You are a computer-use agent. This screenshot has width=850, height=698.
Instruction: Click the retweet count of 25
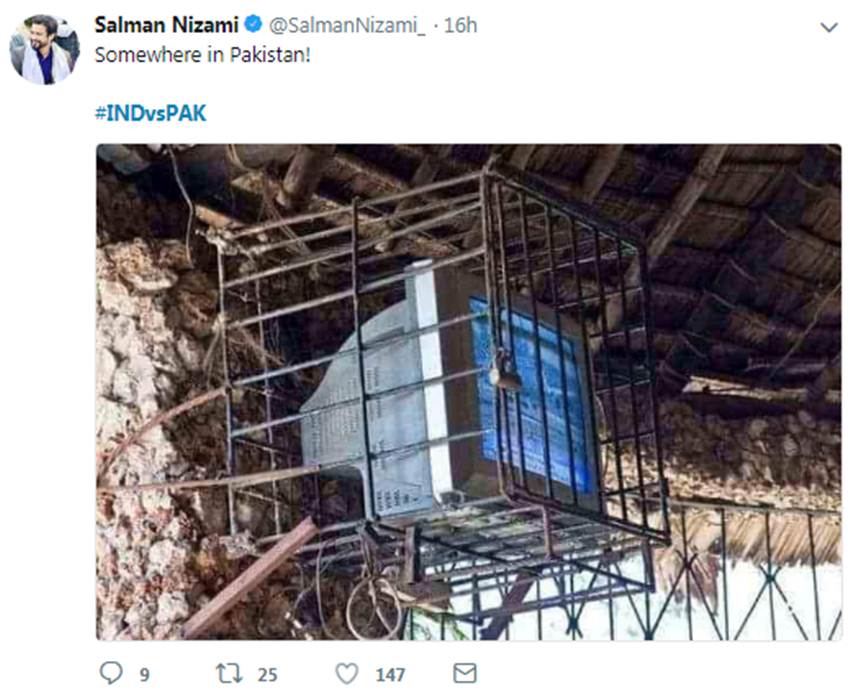pyautogui.click(x=267, y=674)
